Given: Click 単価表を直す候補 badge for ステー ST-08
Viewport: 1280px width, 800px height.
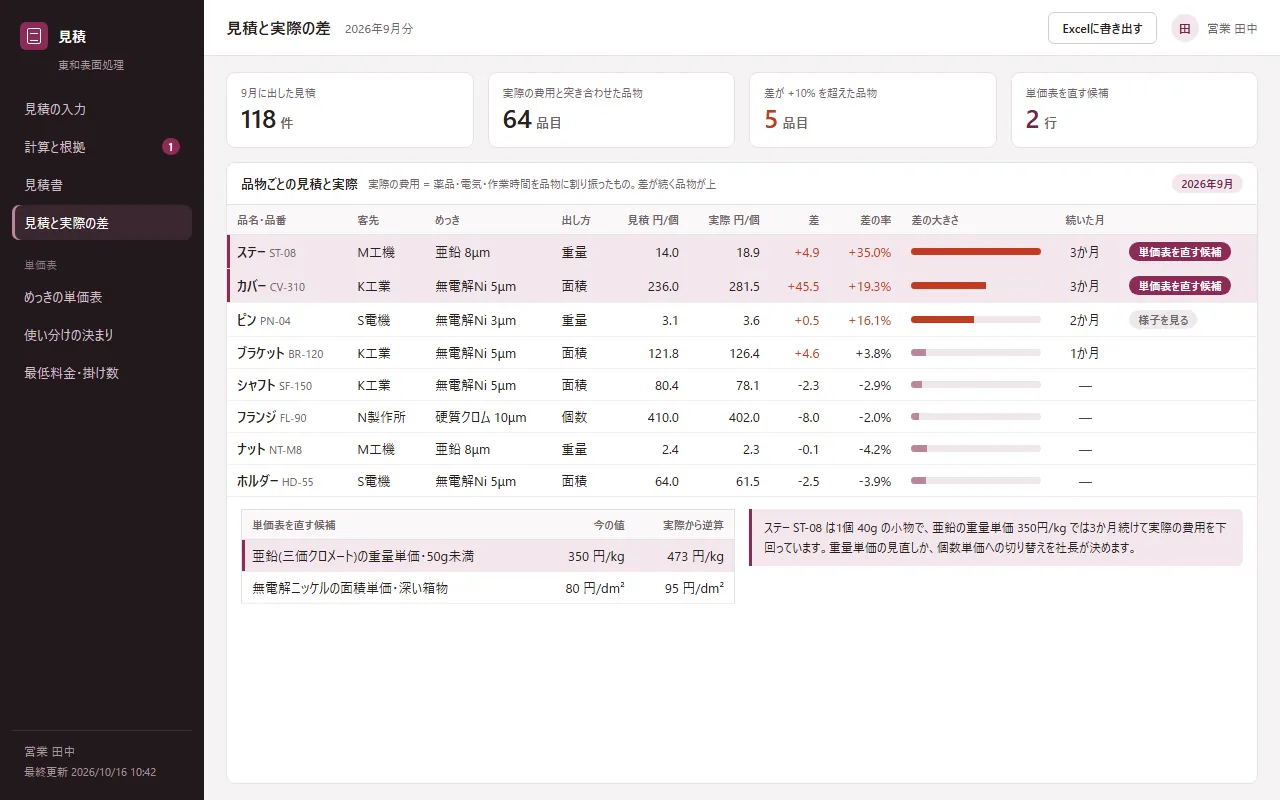Looking at the screenshot, I should (x=1180, y=252).
